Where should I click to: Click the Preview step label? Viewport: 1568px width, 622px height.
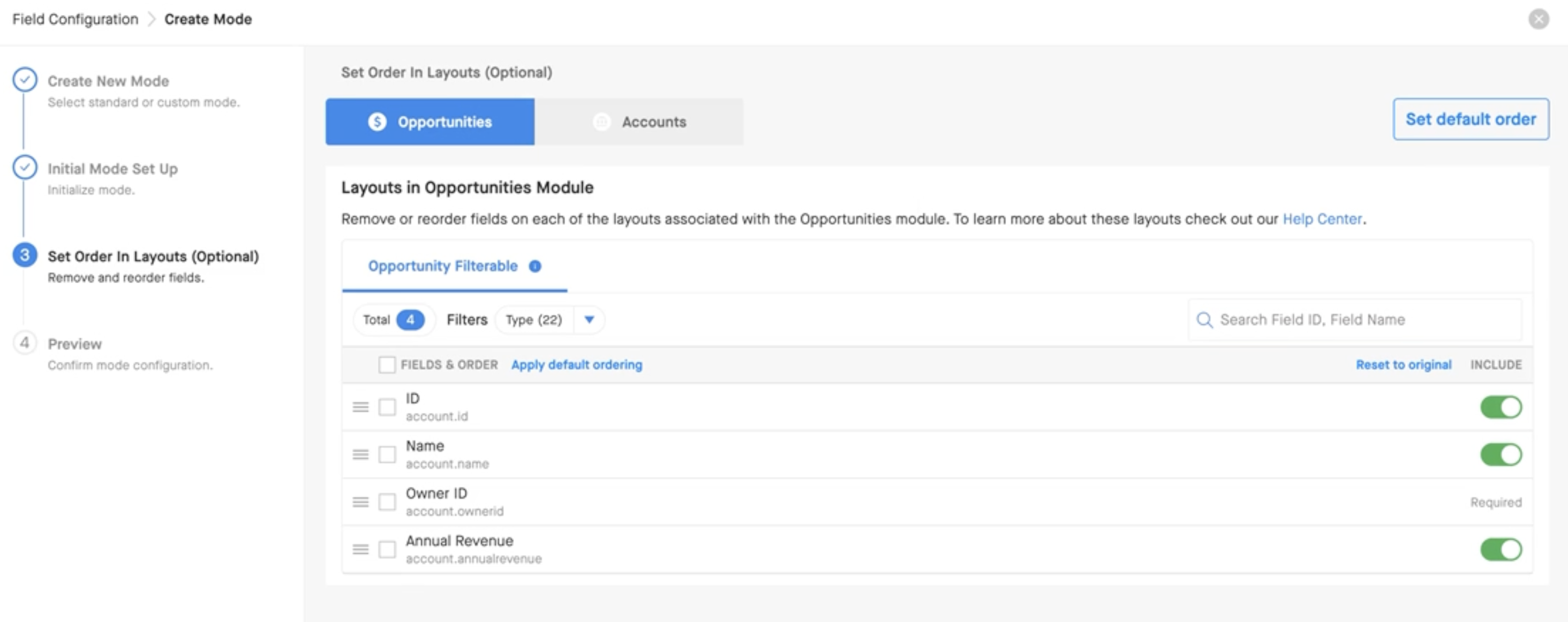75,344
